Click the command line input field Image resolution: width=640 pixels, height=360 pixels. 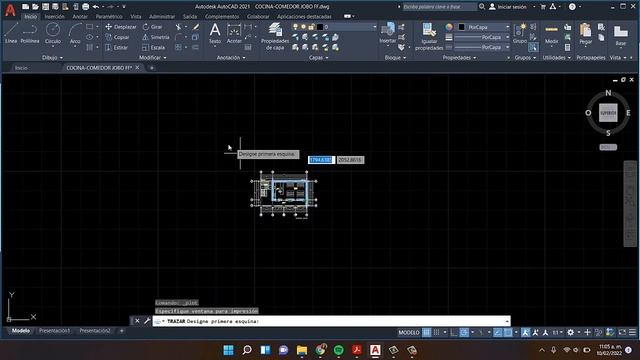[x=331, y=321]
